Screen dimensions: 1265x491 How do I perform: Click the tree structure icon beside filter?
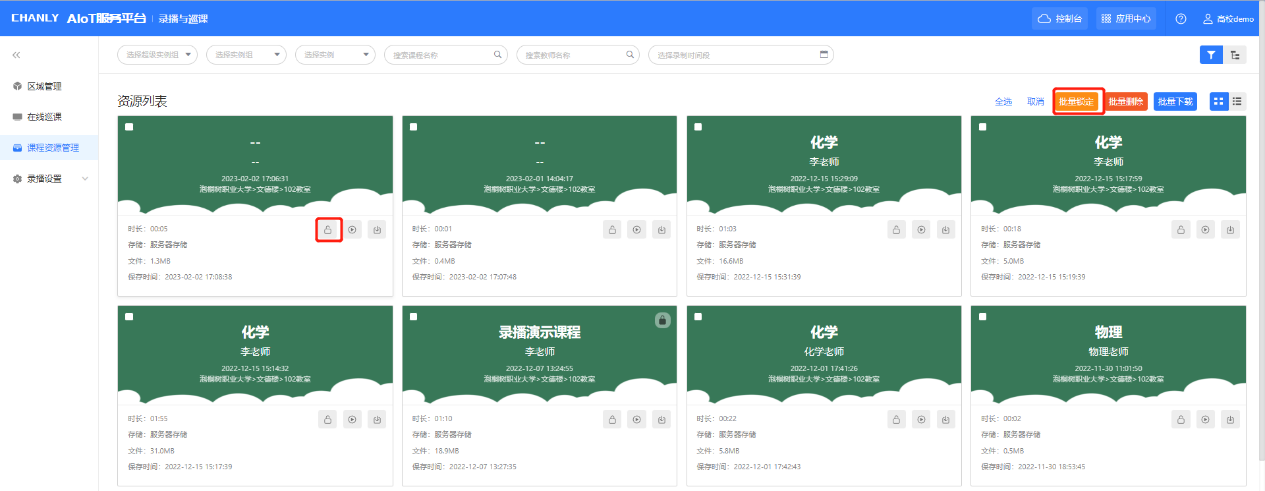[1237, 55]
